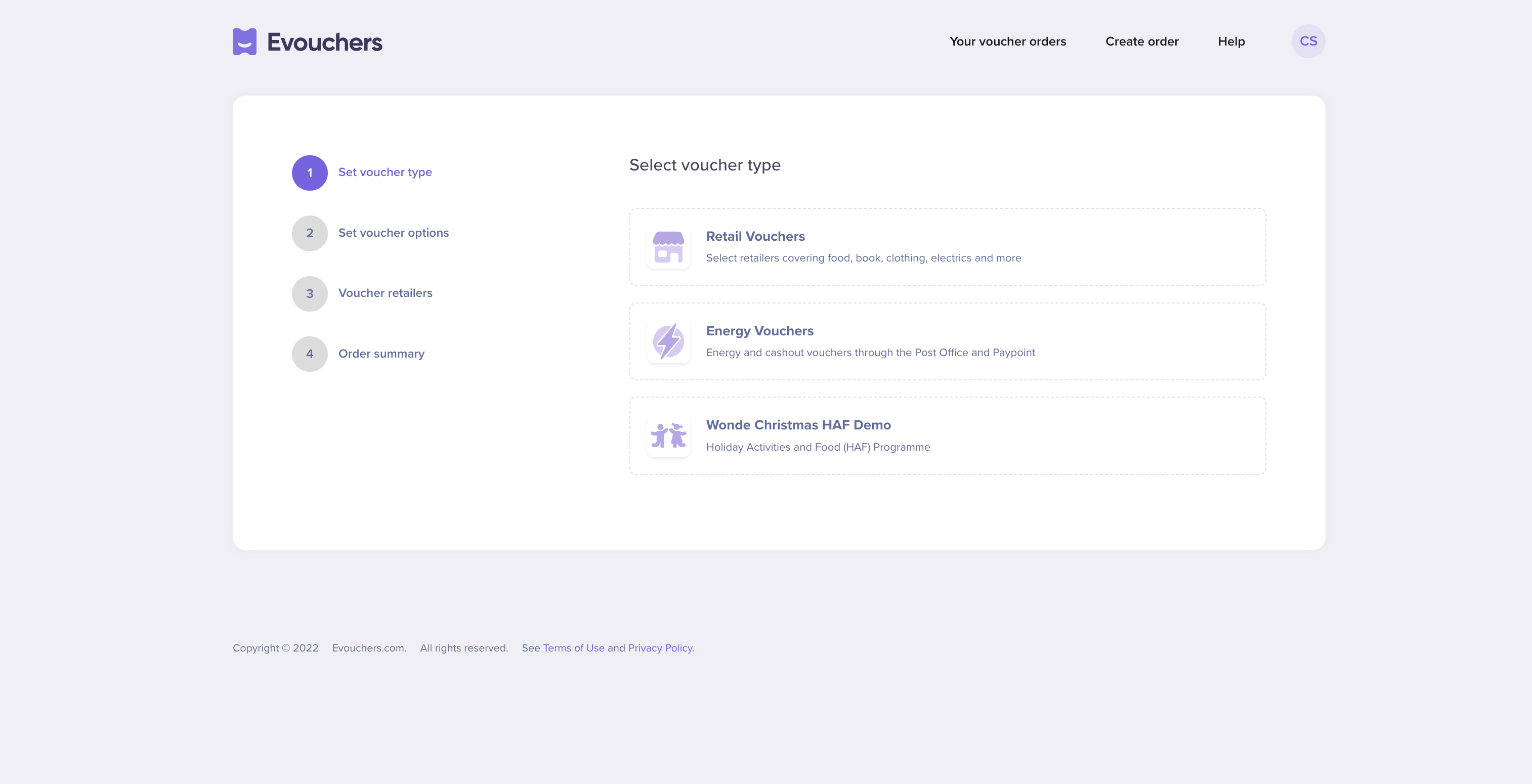Image resolution: width=1532 pixels, height=784 pixels.
Task: Go to Create order
Action: pos(1142,41)
